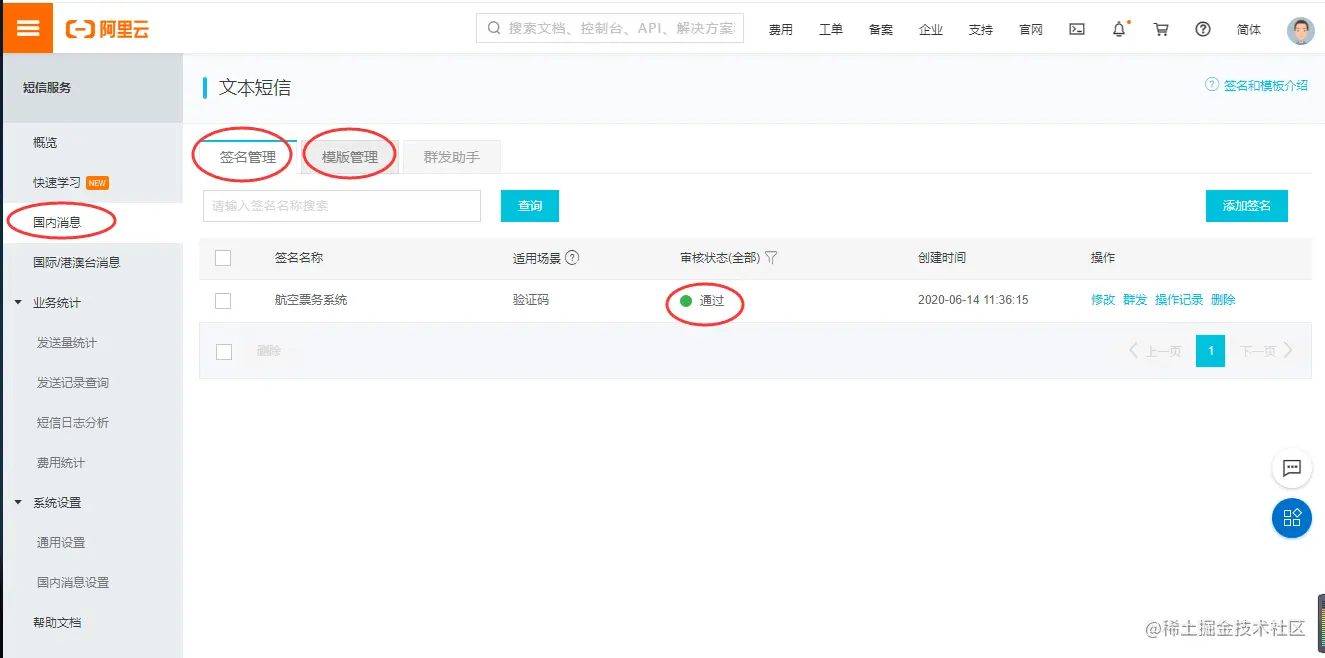Open the 简体 language dropdown
1325x658 pixels.
point(1249,30)
